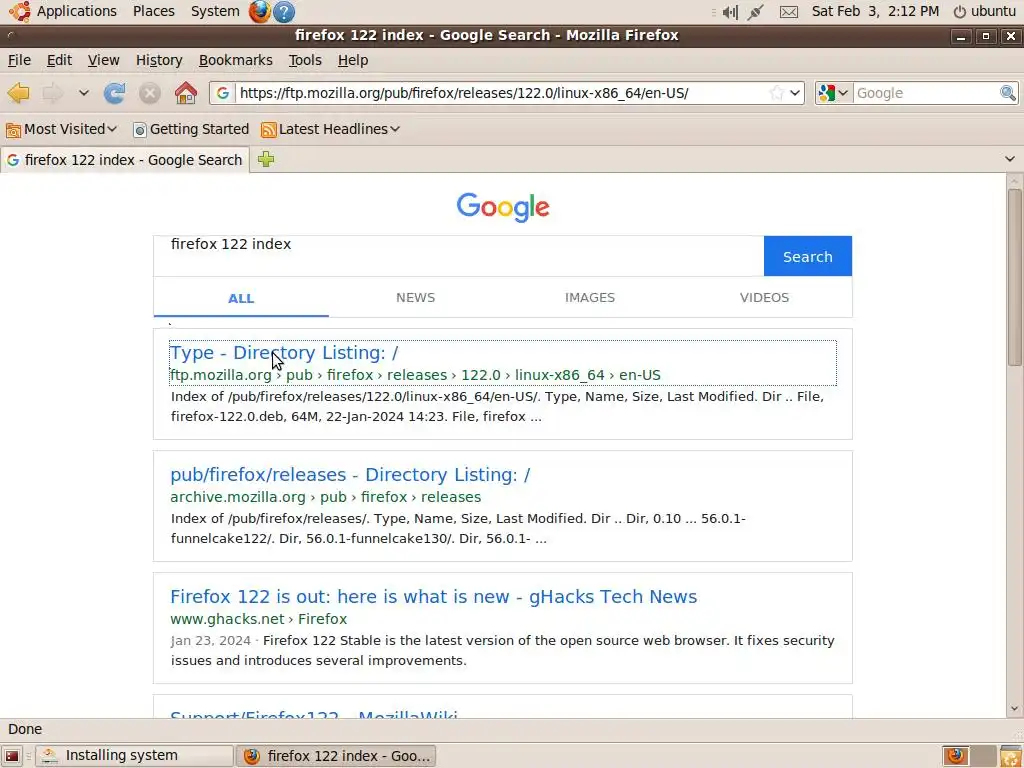Screen dimensions: 1024x768
Task: Click the show desktop icon in the bottom panel
Action: 12,756
